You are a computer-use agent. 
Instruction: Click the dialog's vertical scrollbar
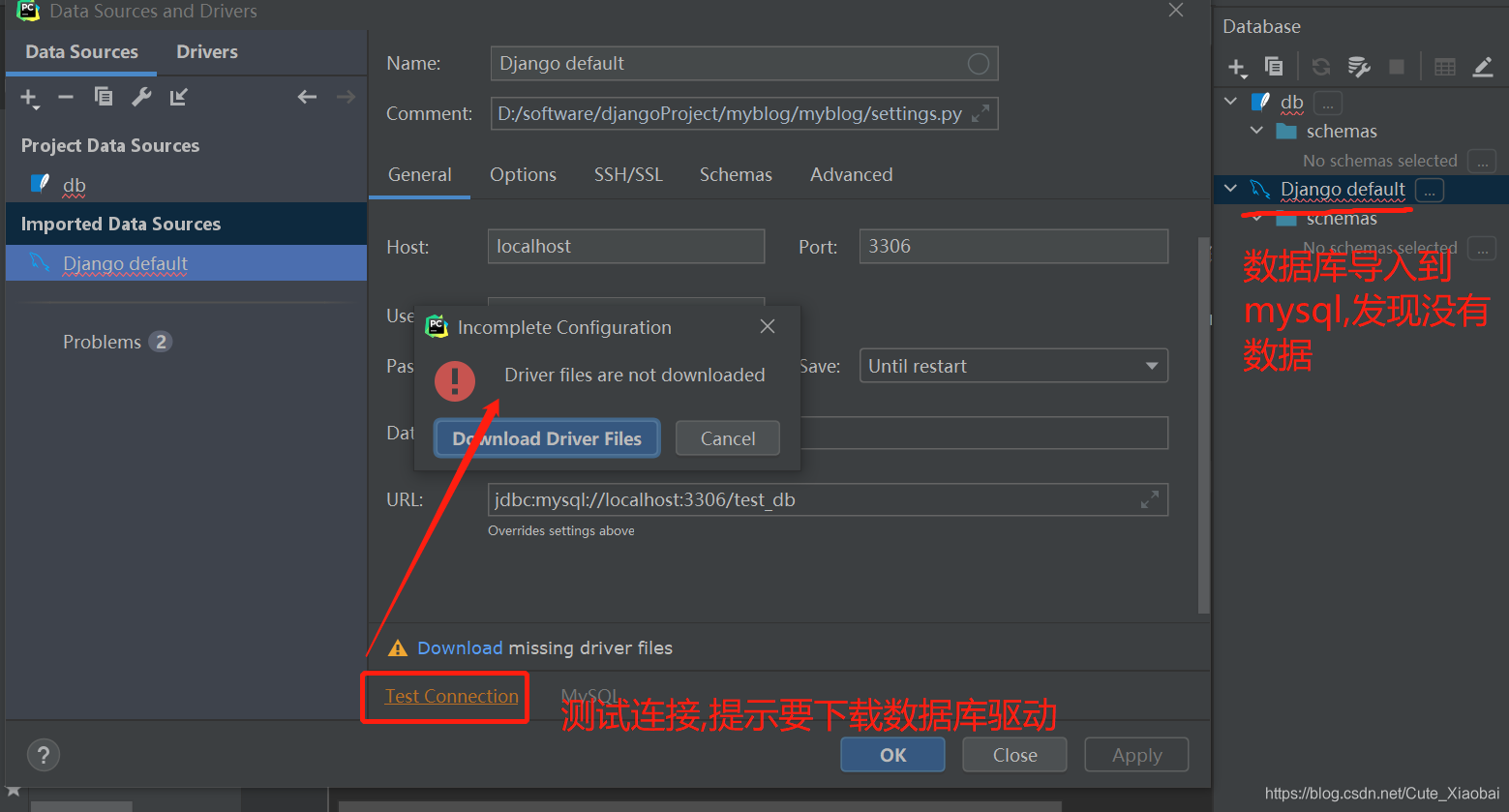(1204, 426)
